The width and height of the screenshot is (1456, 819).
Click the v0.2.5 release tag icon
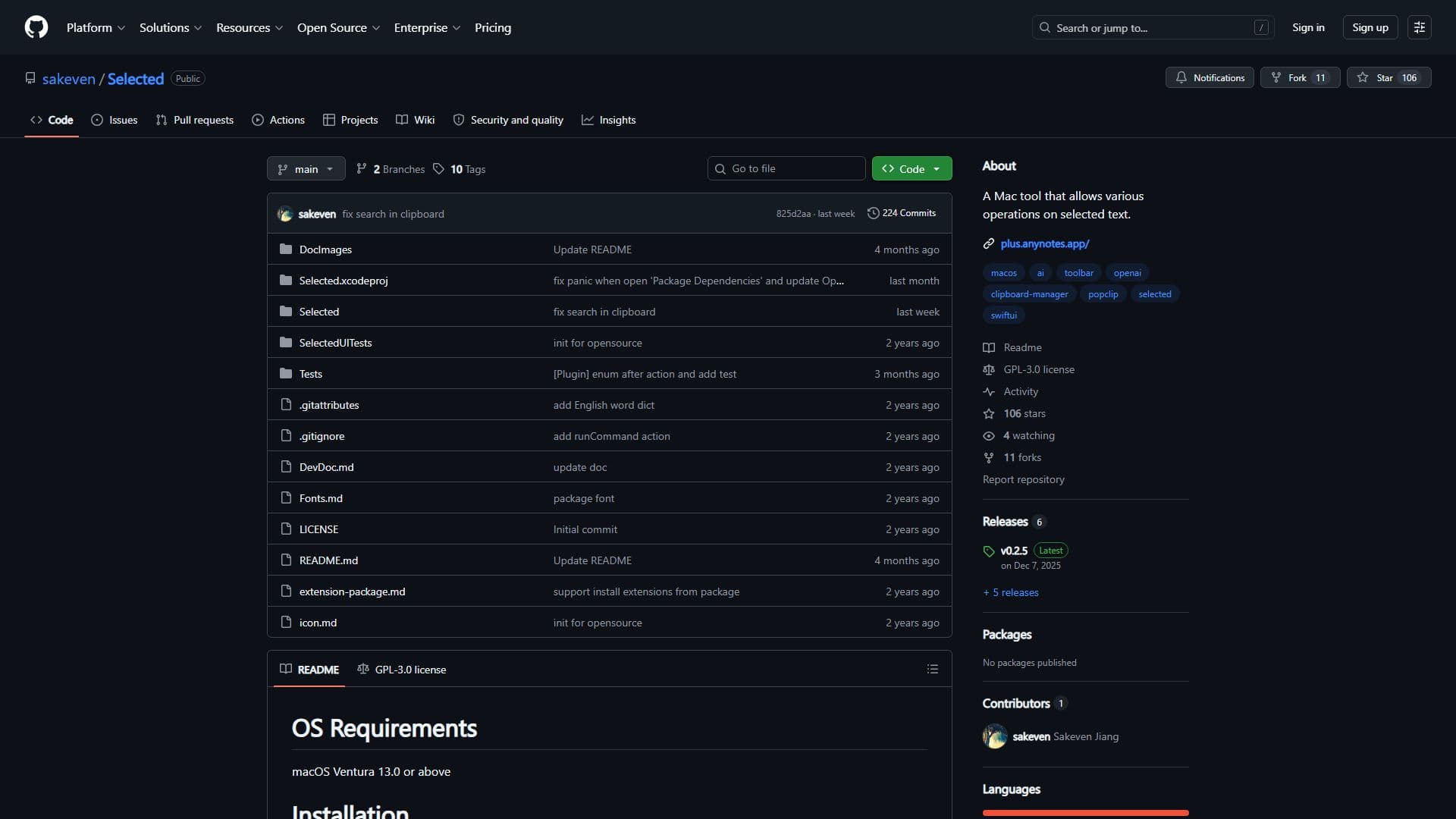(989, 551)
